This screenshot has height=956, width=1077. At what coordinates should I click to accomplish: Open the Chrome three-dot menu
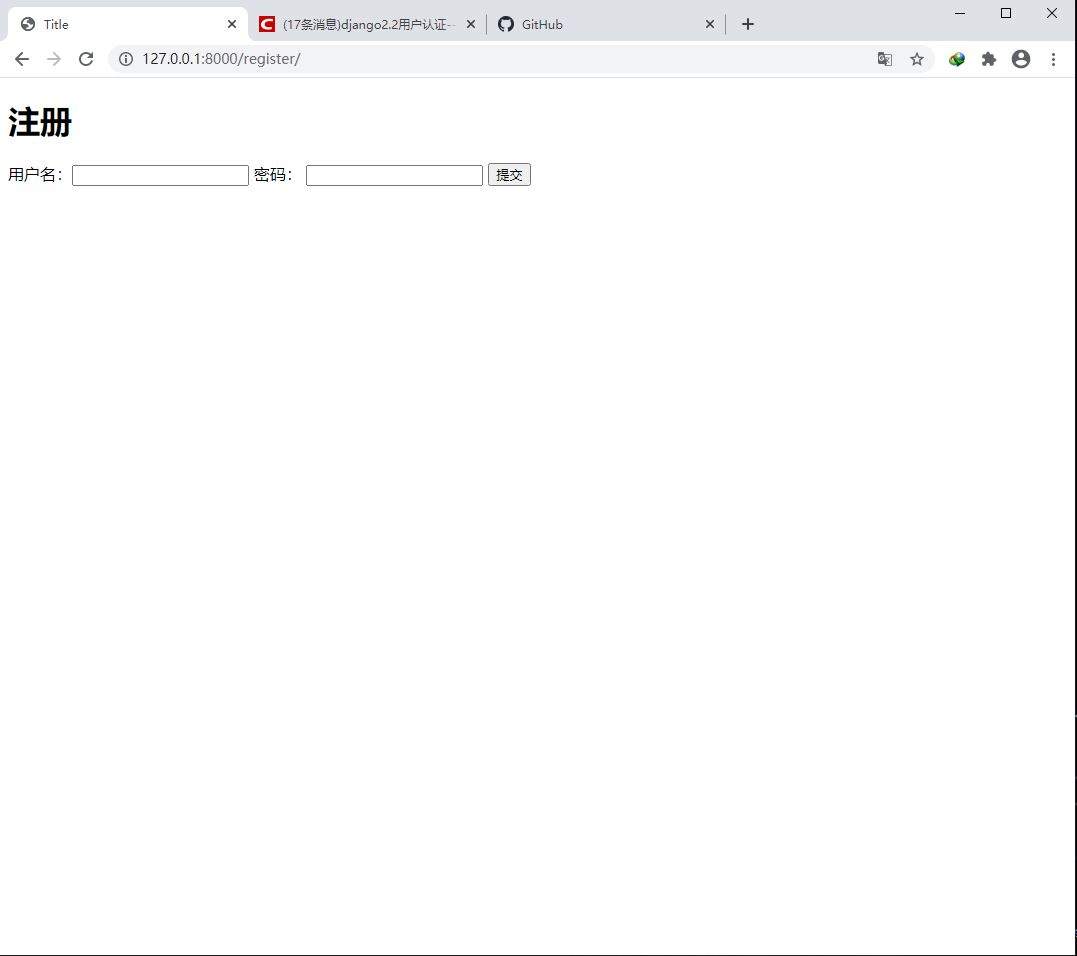tap(1053, 59)
